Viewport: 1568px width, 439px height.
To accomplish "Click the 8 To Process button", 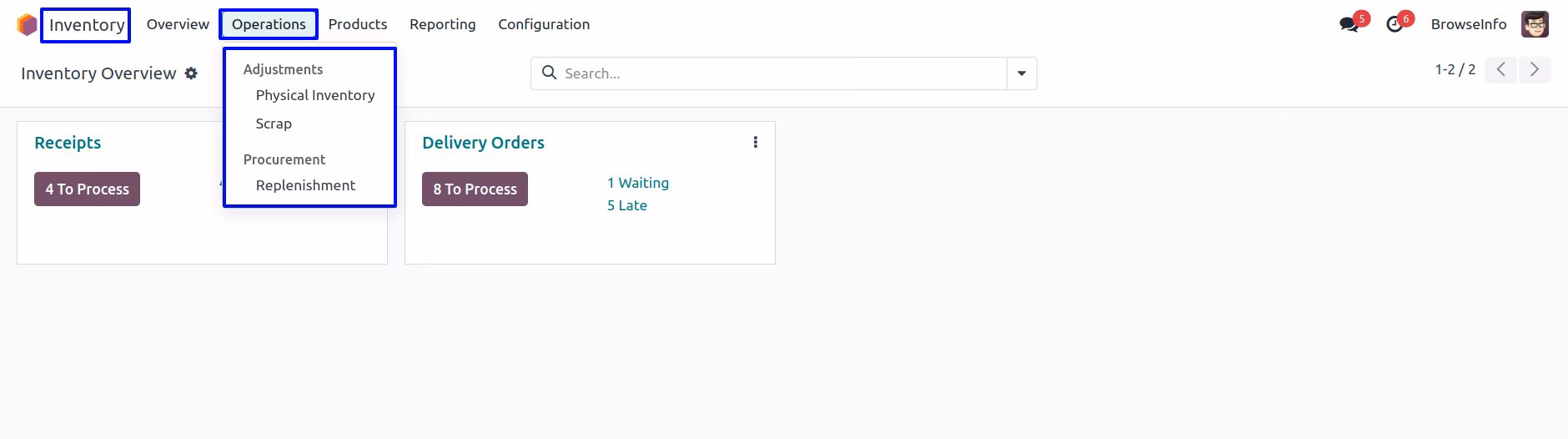I will 475,189.
